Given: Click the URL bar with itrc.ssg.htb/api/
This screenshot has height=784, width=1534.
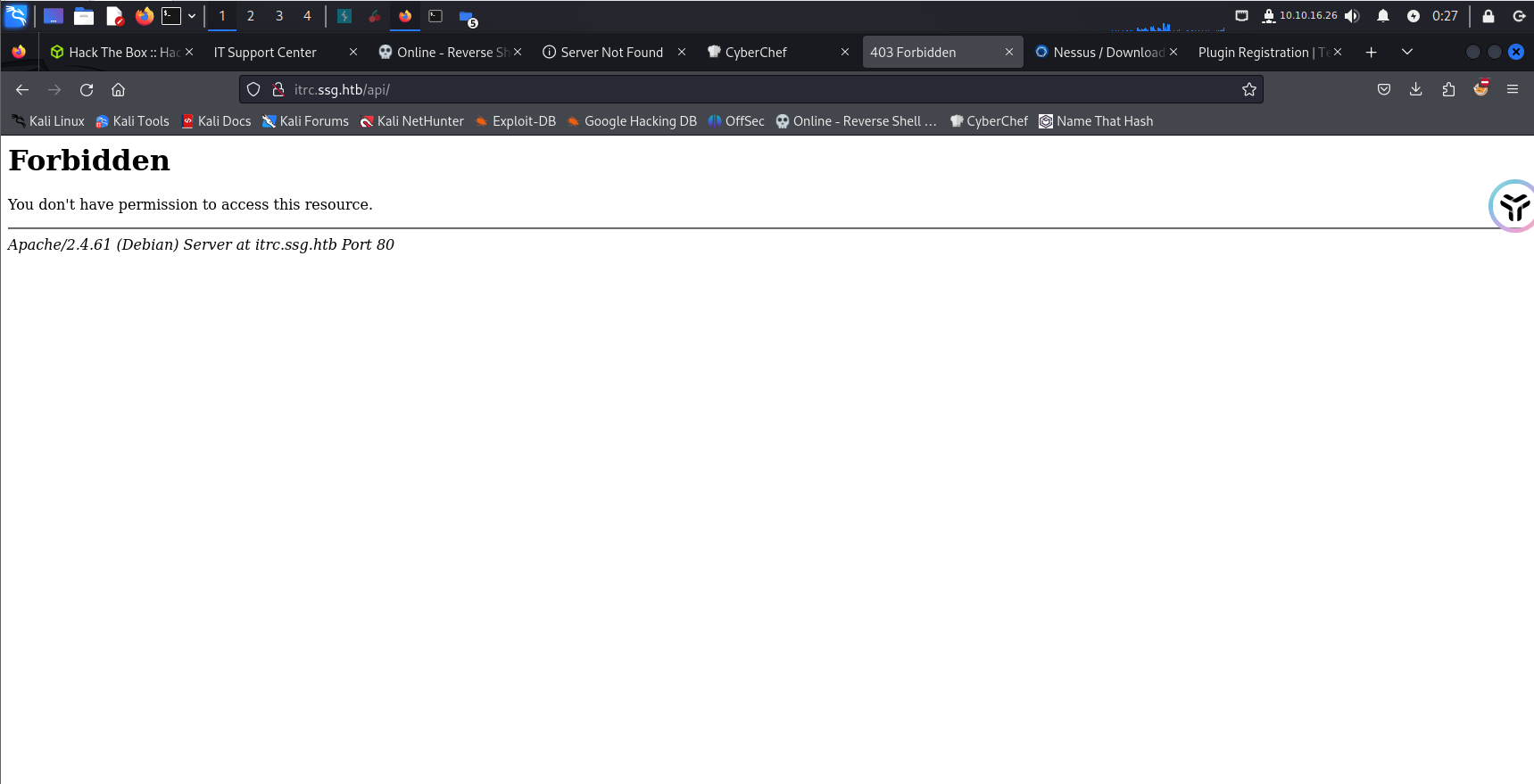Looking at the screenshot, I should tap(750, 89).
